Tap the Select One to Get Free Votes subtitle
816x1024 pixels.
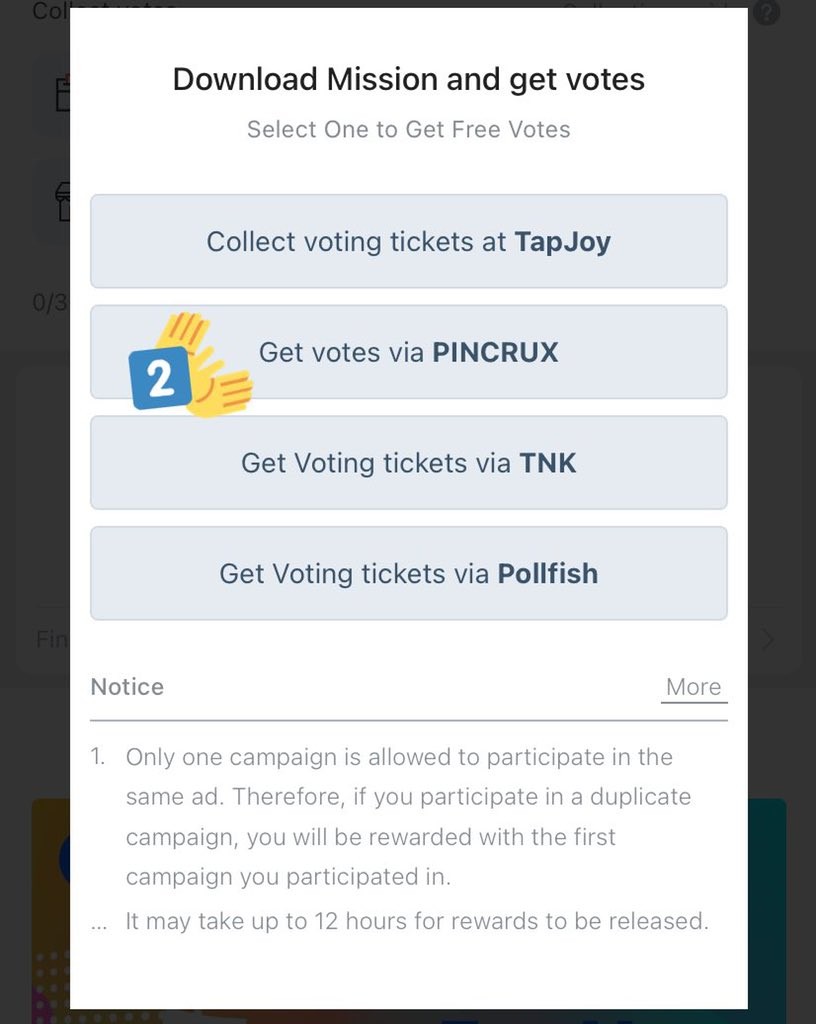coord(408,130)
